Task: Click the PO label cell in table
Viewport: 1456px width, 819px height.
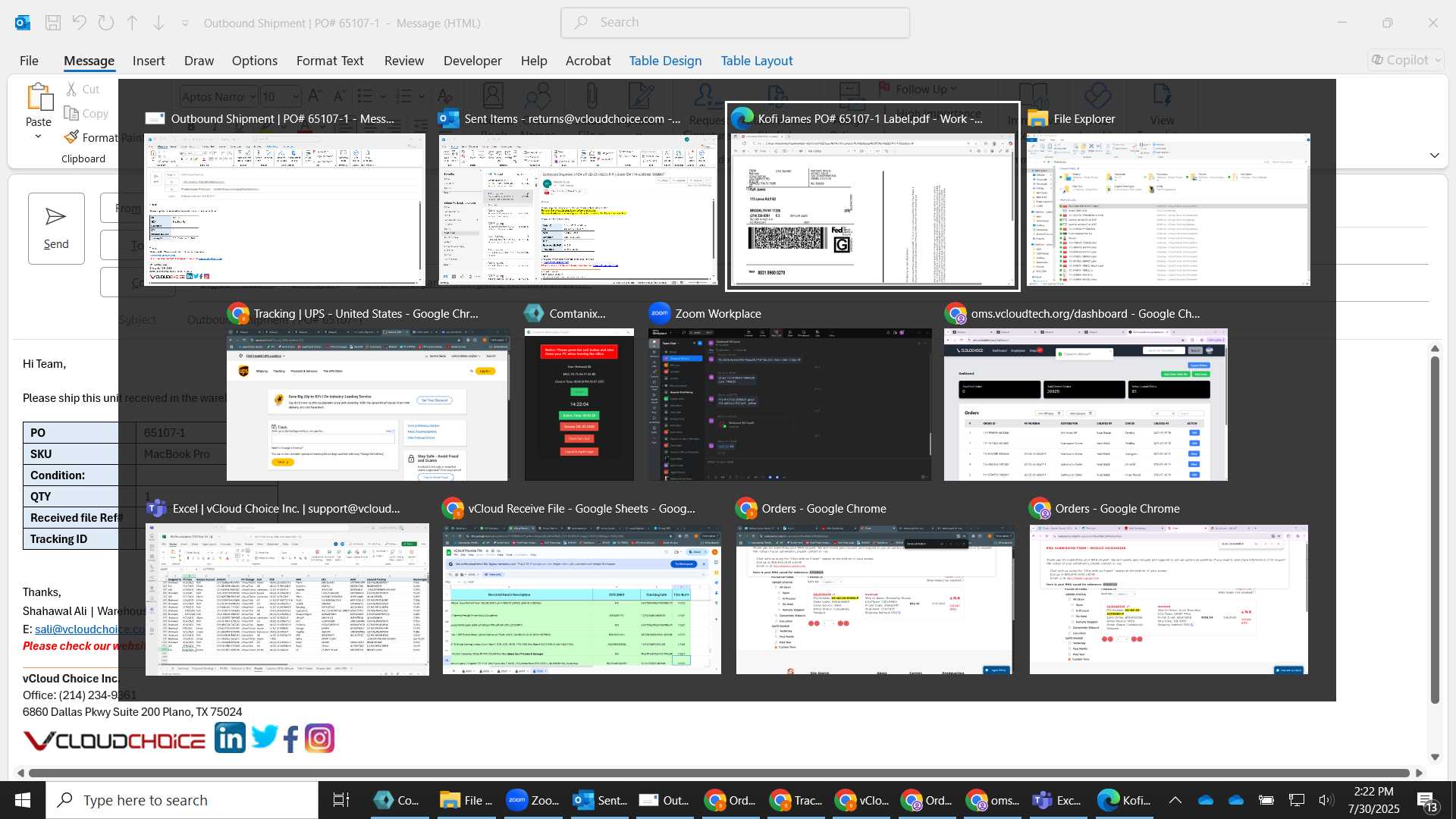Action: (80, 432)
